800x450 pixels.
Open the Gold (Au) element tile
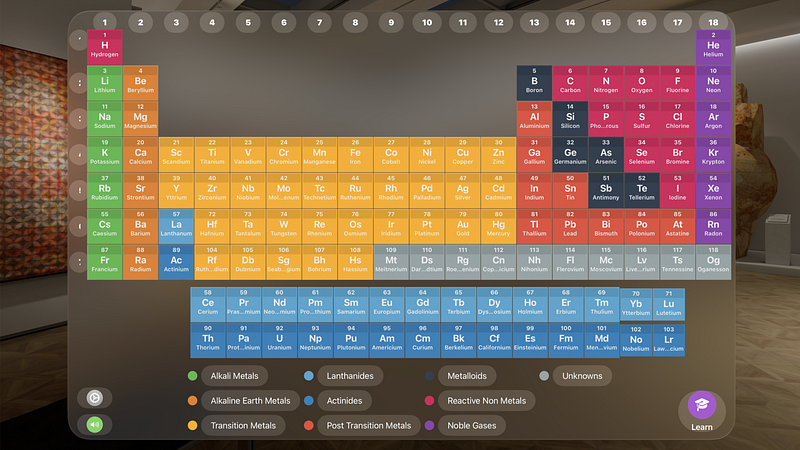coord(463,226)
